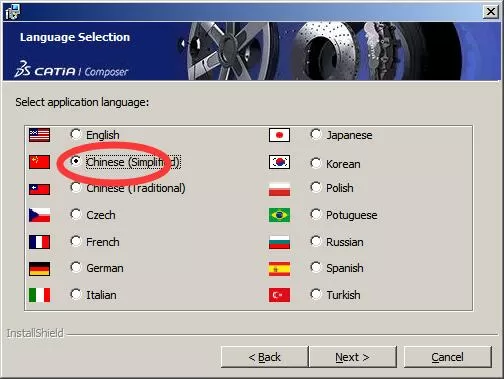Screen dimensions: 504x379
Task: Click the Korean flag icon
Action: [x=279, y=162]
